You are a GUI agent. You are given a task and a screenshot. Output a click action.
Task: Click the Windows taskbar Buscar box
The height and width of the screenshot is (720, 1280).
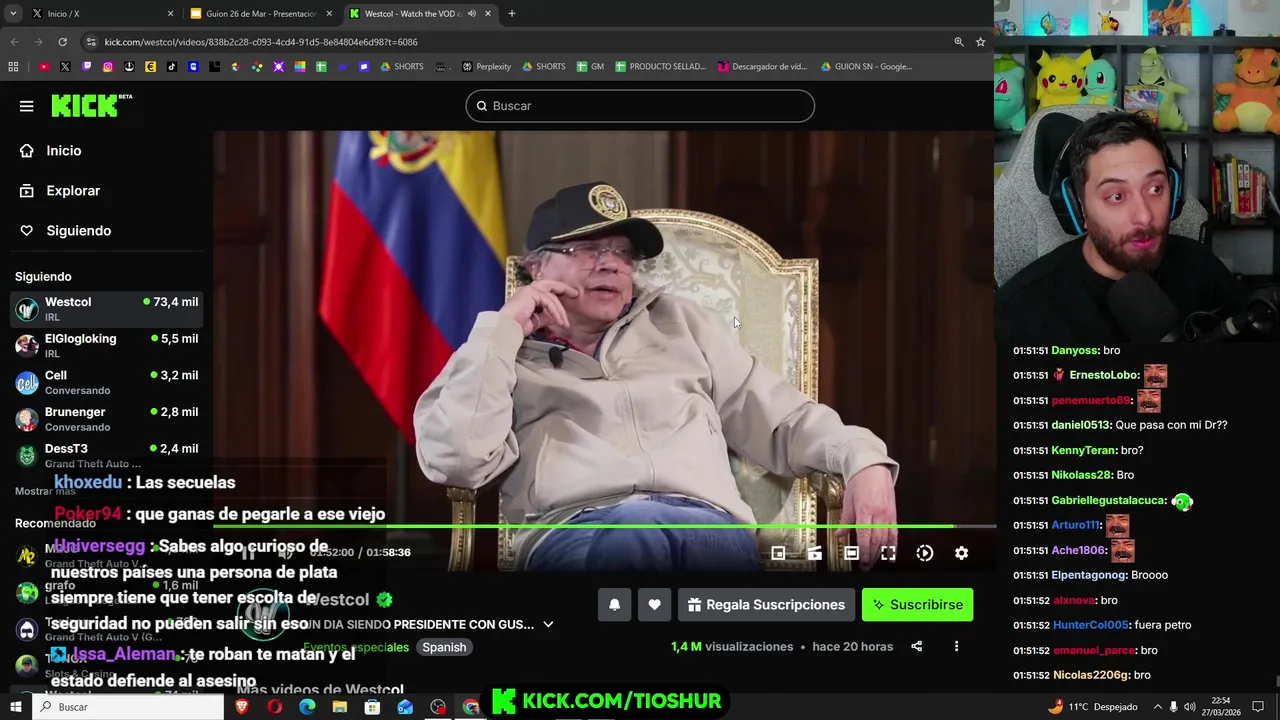[127, 707]
